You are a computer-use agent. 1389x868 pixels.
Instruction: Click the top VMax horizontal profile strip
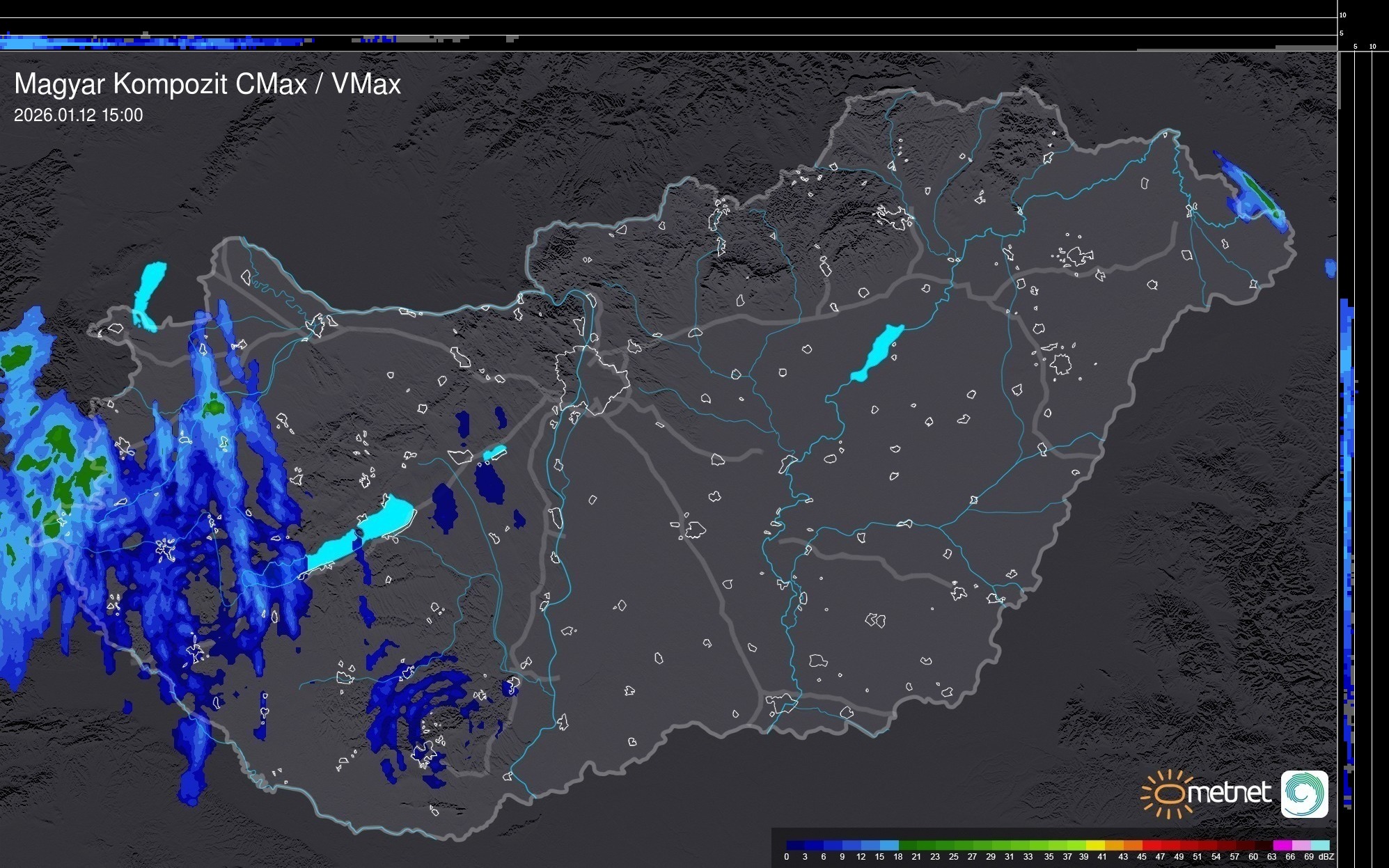click(209, 42)
